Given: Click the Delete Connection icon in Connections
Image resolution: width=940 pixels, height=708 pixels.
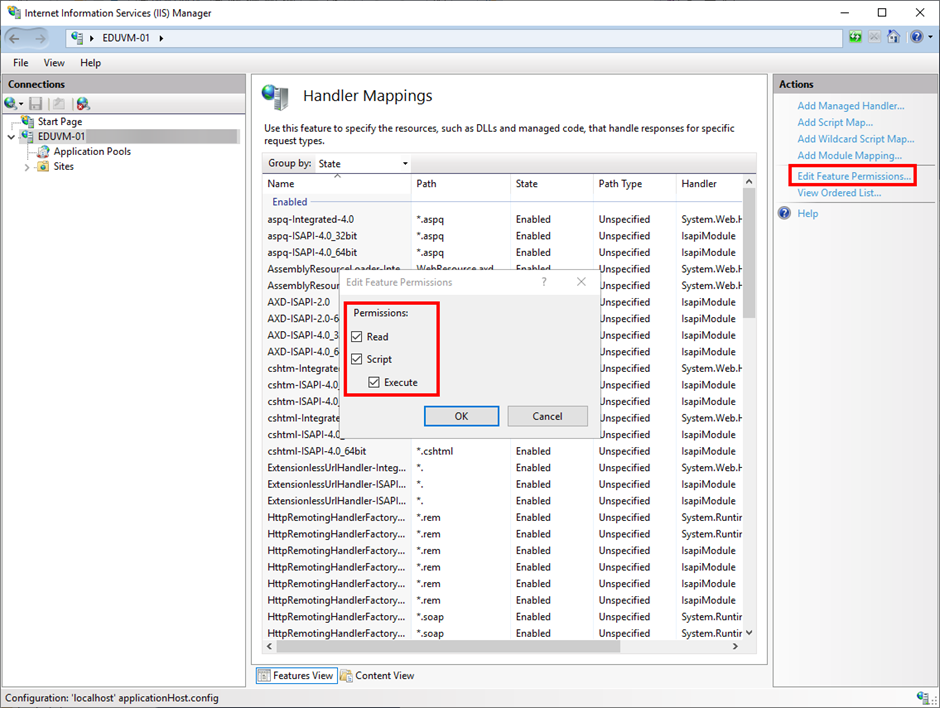Looking at the screenshot, I should pos(83,104).
